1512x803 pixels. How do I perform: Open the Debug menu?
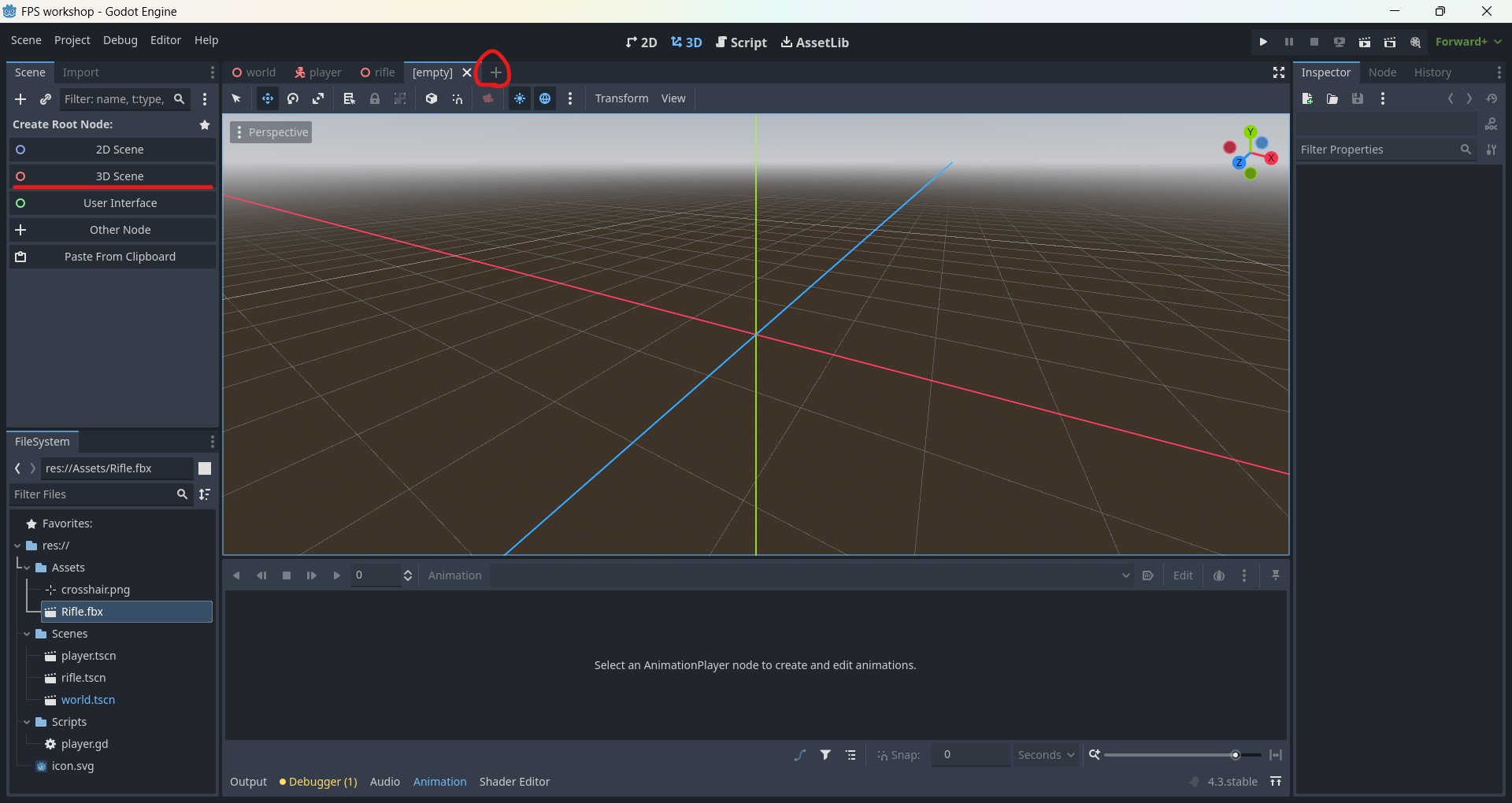point(120,40)
